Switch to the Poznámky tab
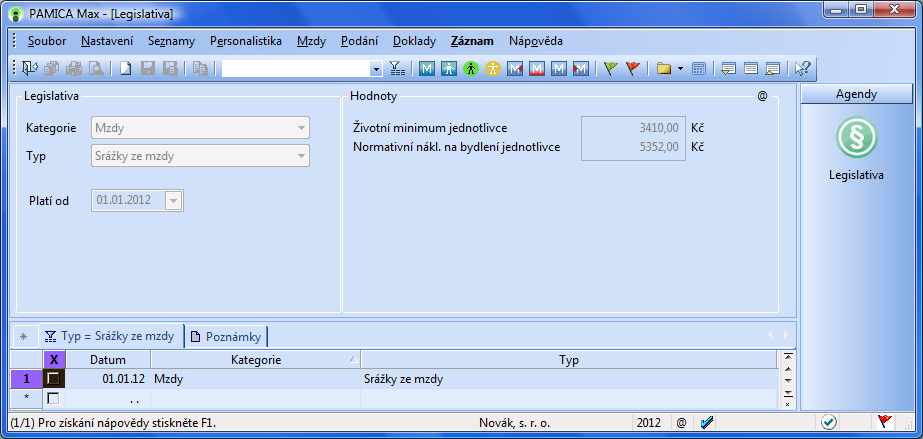Image resolution: width=923 pixels, height=439 pixels. point(226,336)
